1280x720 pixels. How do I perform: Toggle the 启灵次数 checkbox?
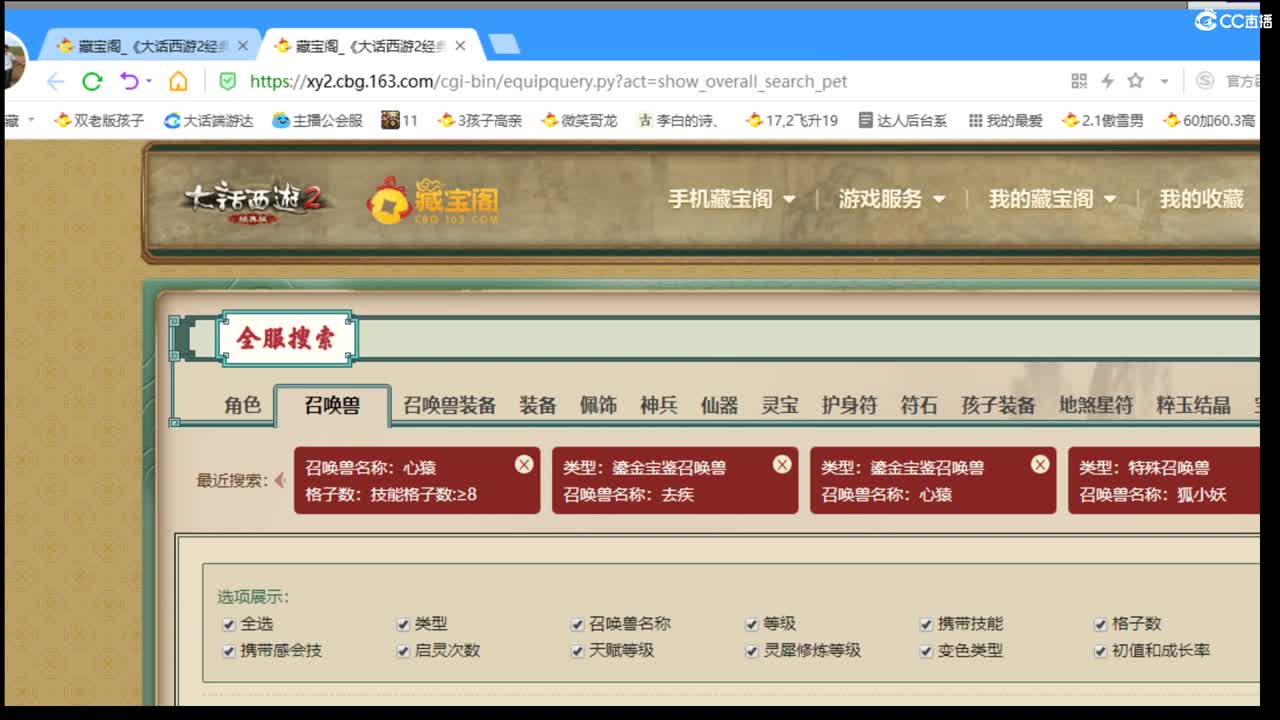click(403, 651)
